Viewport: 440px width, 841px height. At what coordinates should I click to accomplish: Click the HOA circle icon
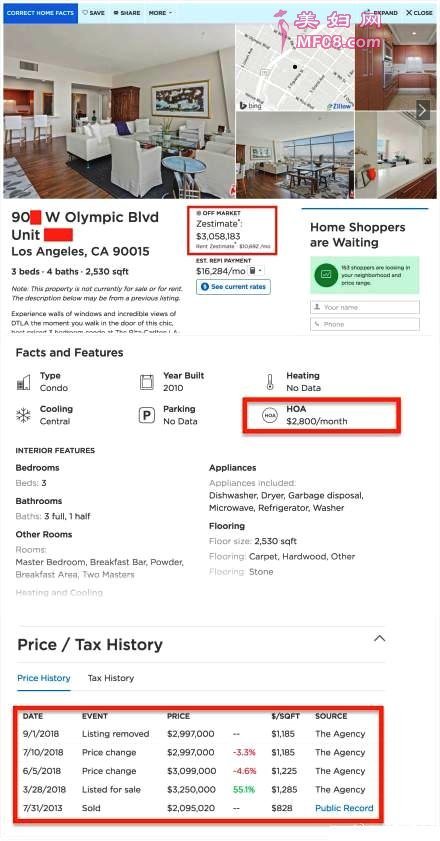(269, 415)
